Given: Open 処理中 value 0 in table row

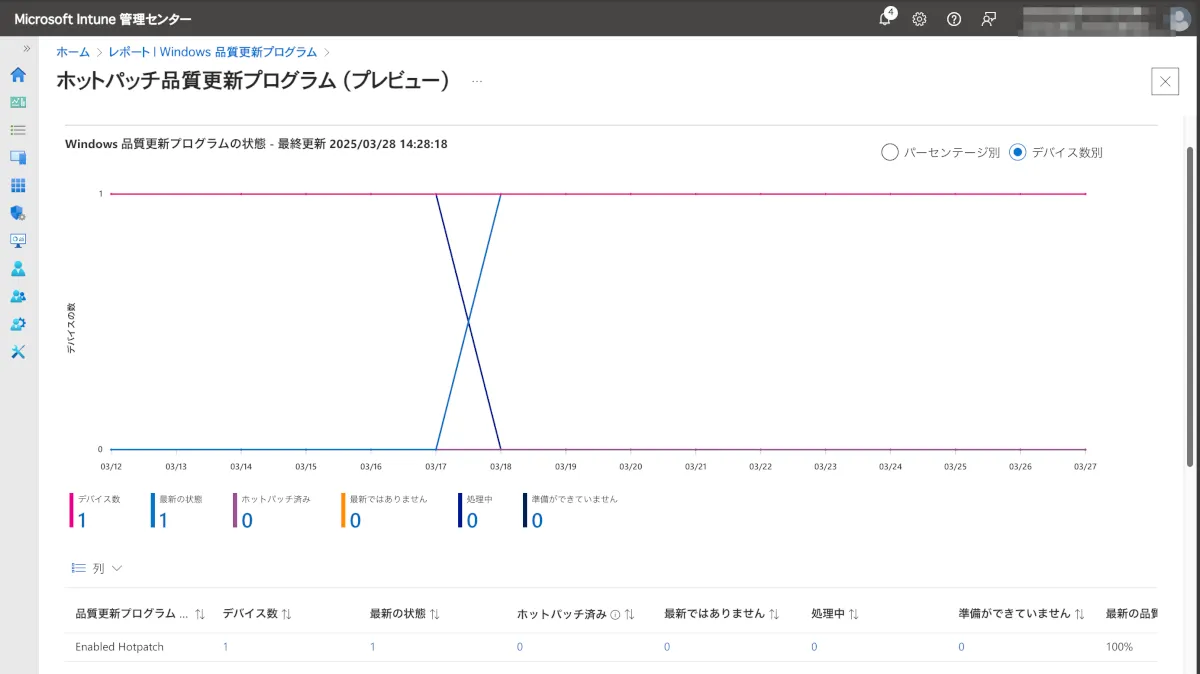Looking at the screenshot, I should [x=814, y=647].
